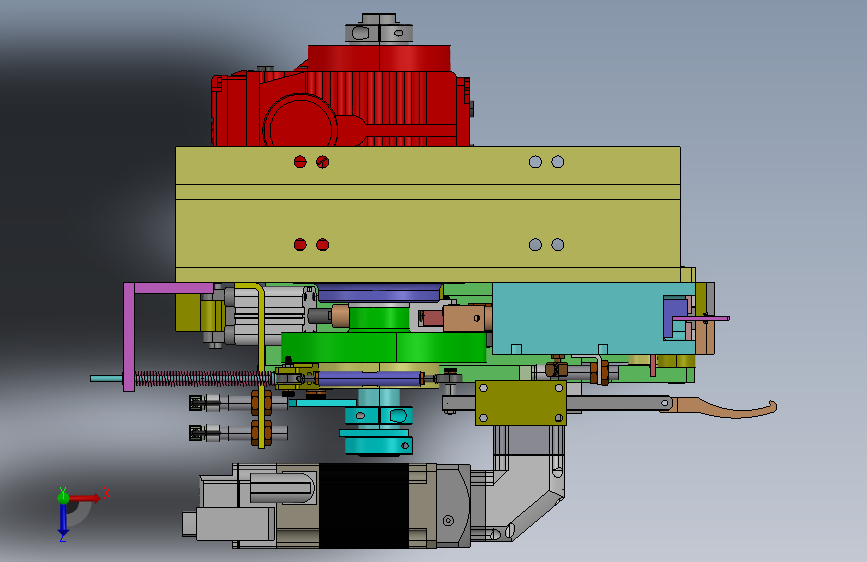This screenshot has height=562, width=867.
Task: Select the large green pulley disc
Action: click(x=384, y=347)
